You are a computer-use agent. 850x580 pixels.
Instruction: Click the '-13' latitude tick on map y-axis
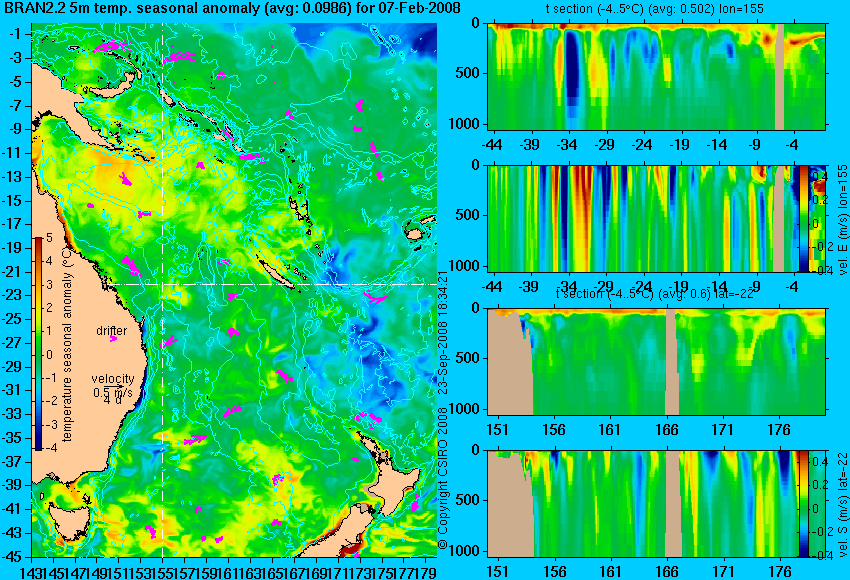[12, 177]
